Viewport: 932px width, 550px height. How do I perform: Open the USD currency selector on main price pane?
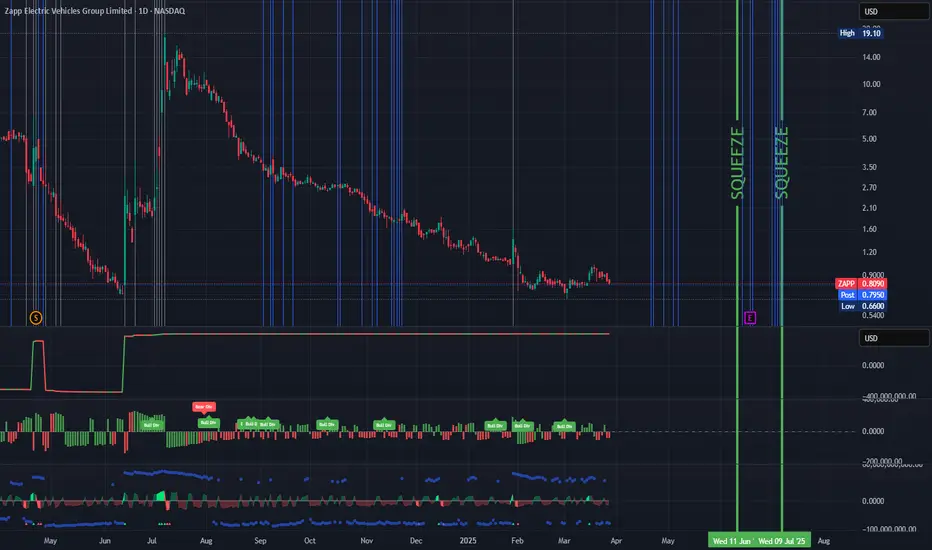(x=894, y=11)
